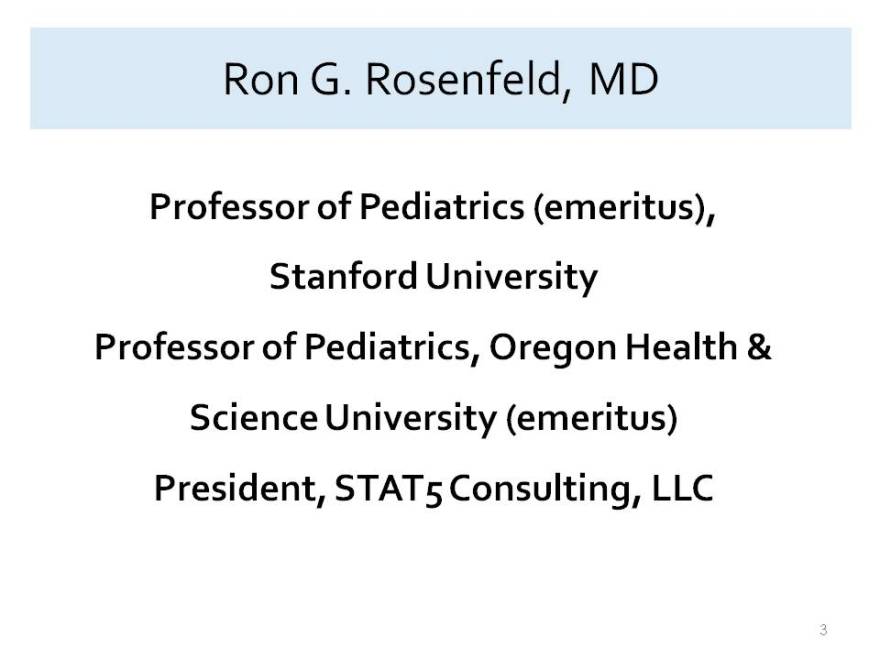Click the word 'Health' before the ampersand
The image size is (880, 660).
pos(681,346)
